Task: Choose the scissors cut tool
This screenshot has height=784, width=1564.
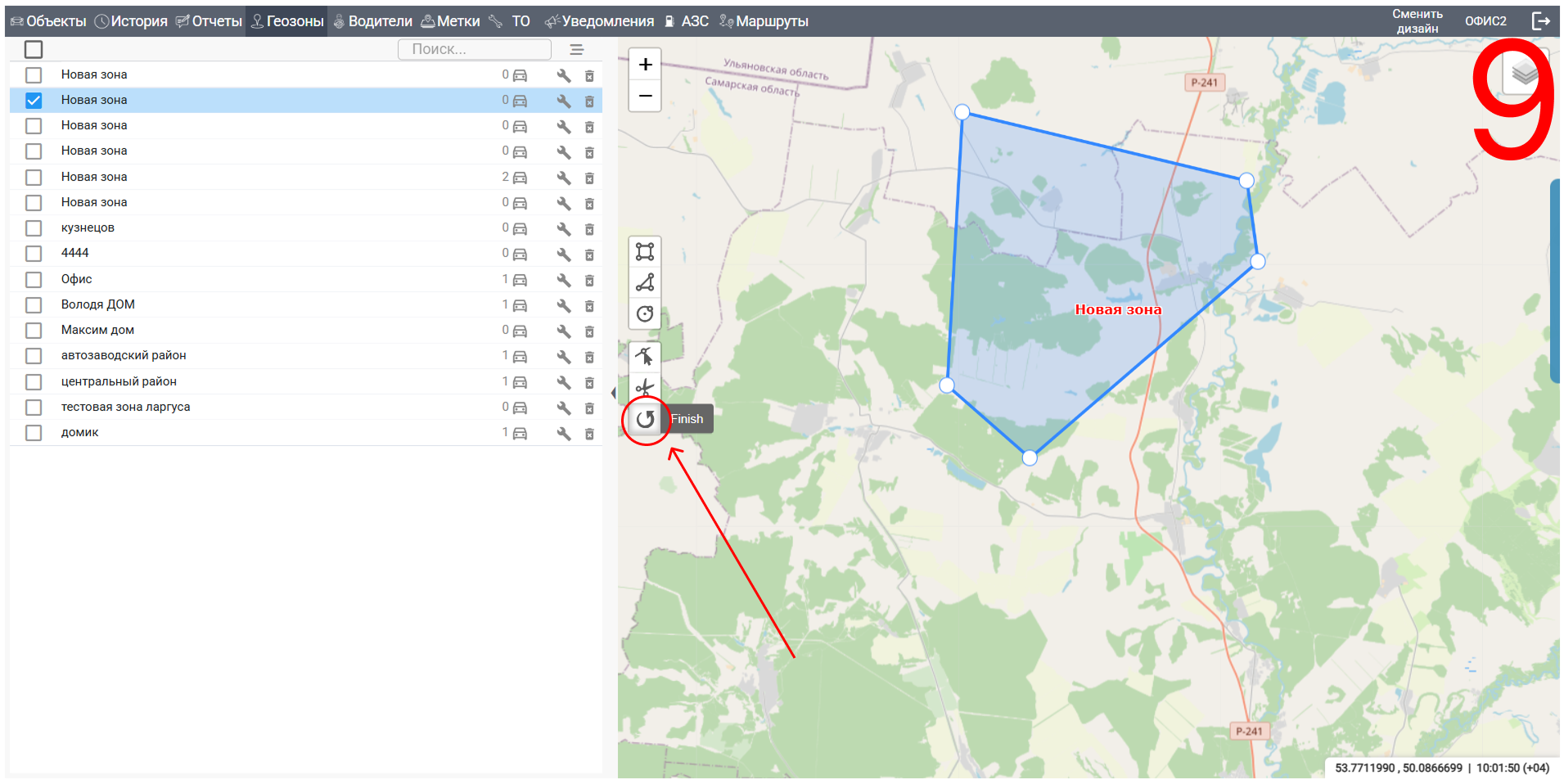Action: pos(645,387)
